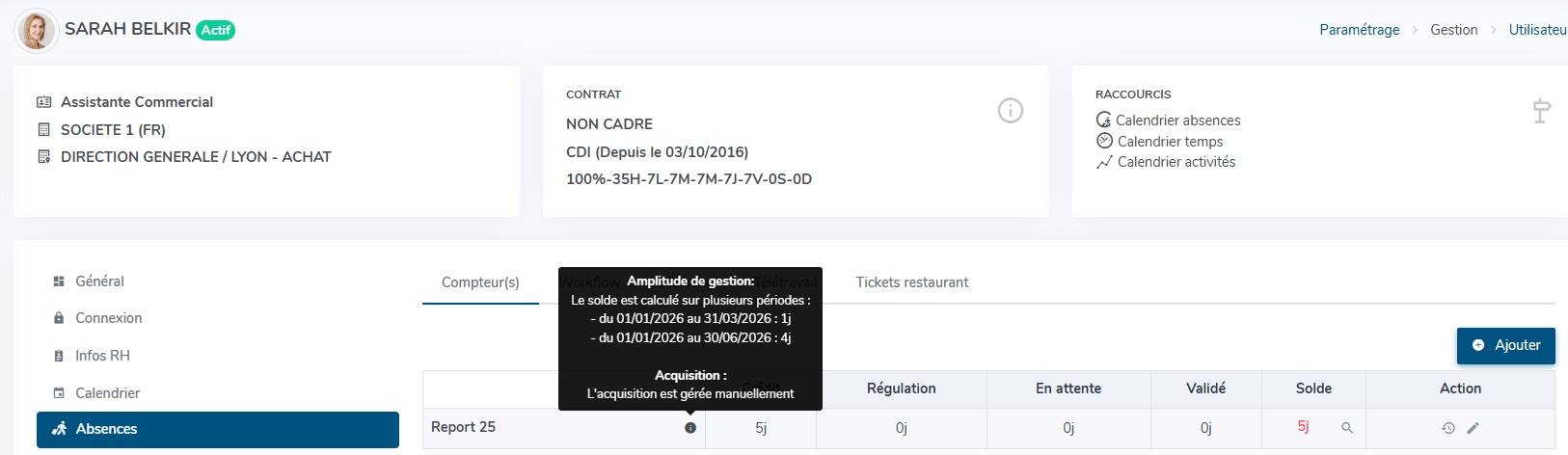Viewport: 1568px width, 455px height.
Task: Open Général in the side menu
Action: point(99,281)
